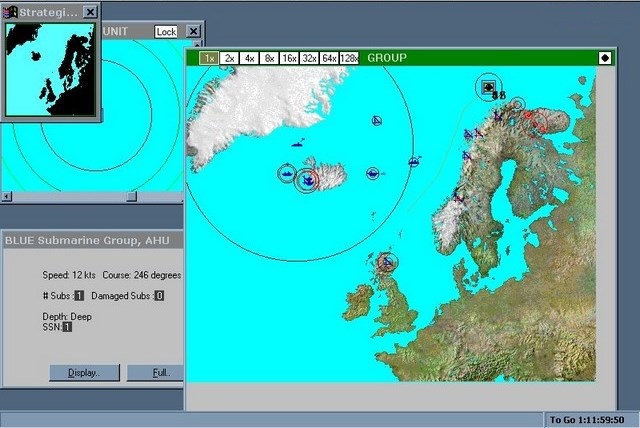The width and height of the screenshot is (640, 428).
Task: Set time compression to 1x
Action: [x=208, y=58]
